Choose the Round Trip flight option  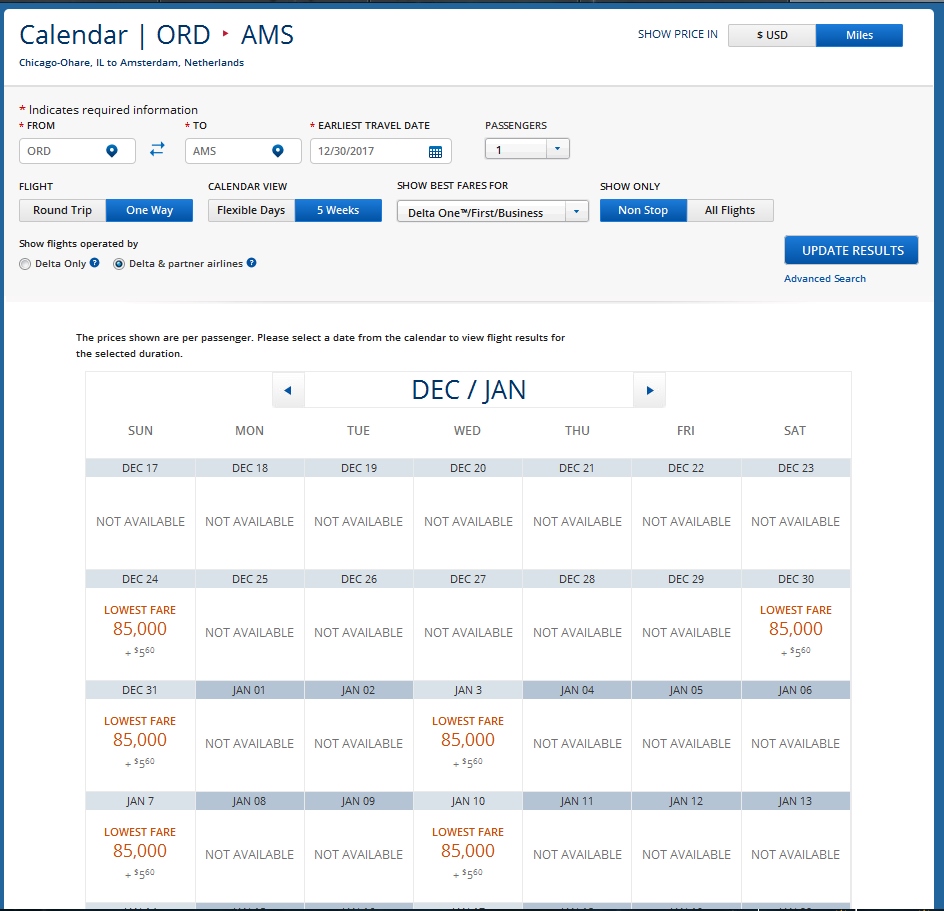click(x=62, y=211)
